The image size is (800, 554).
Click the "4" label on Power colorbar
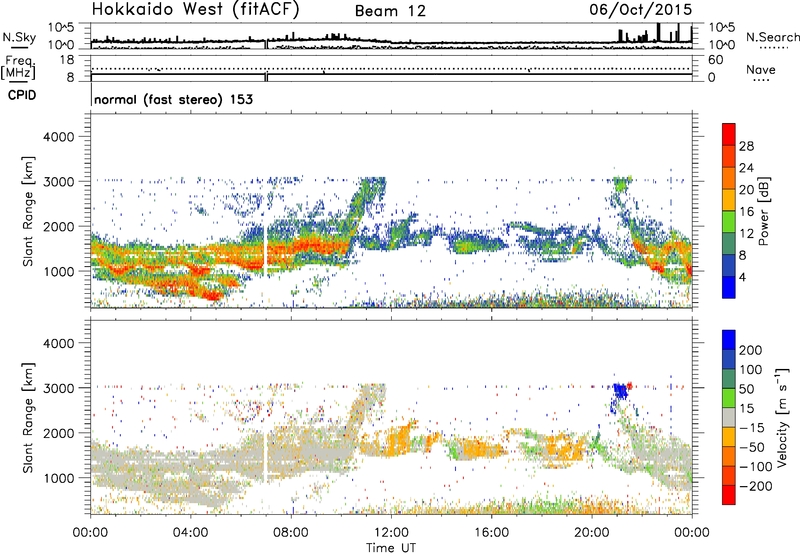coord(742,277)
